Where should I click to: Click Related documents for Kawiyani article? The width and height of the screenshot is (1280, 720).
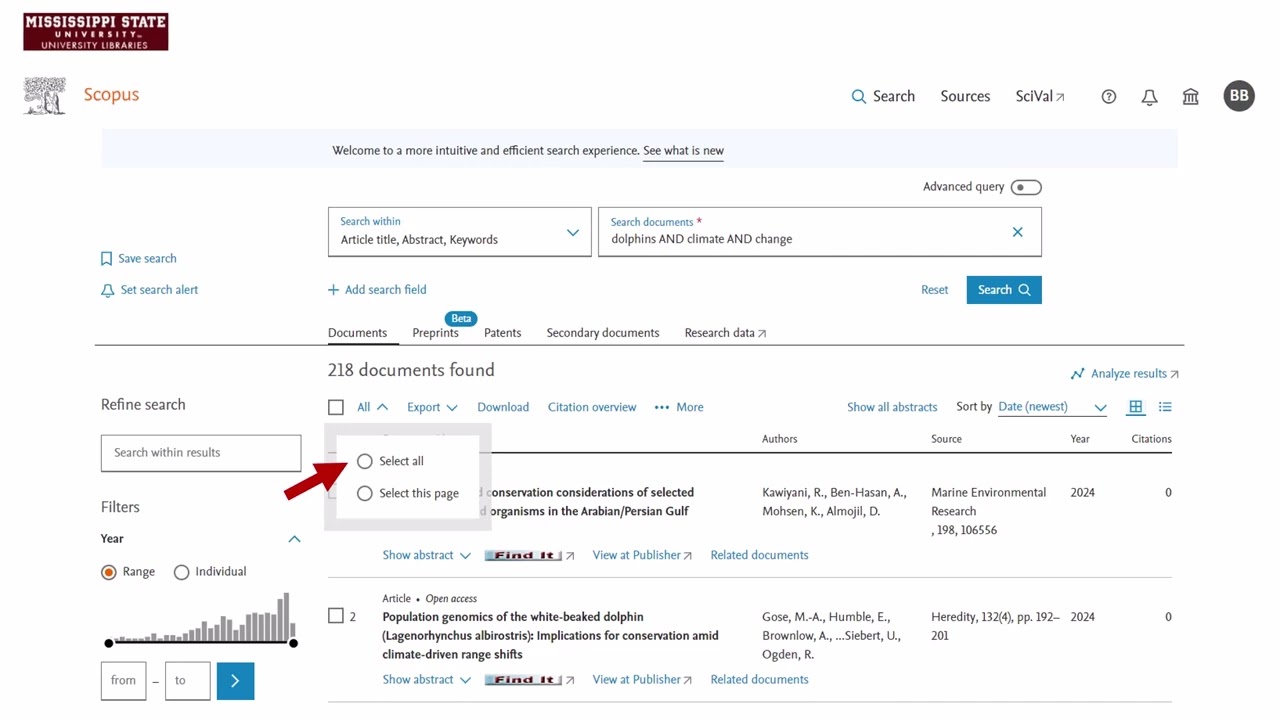[x=759, y=555]
